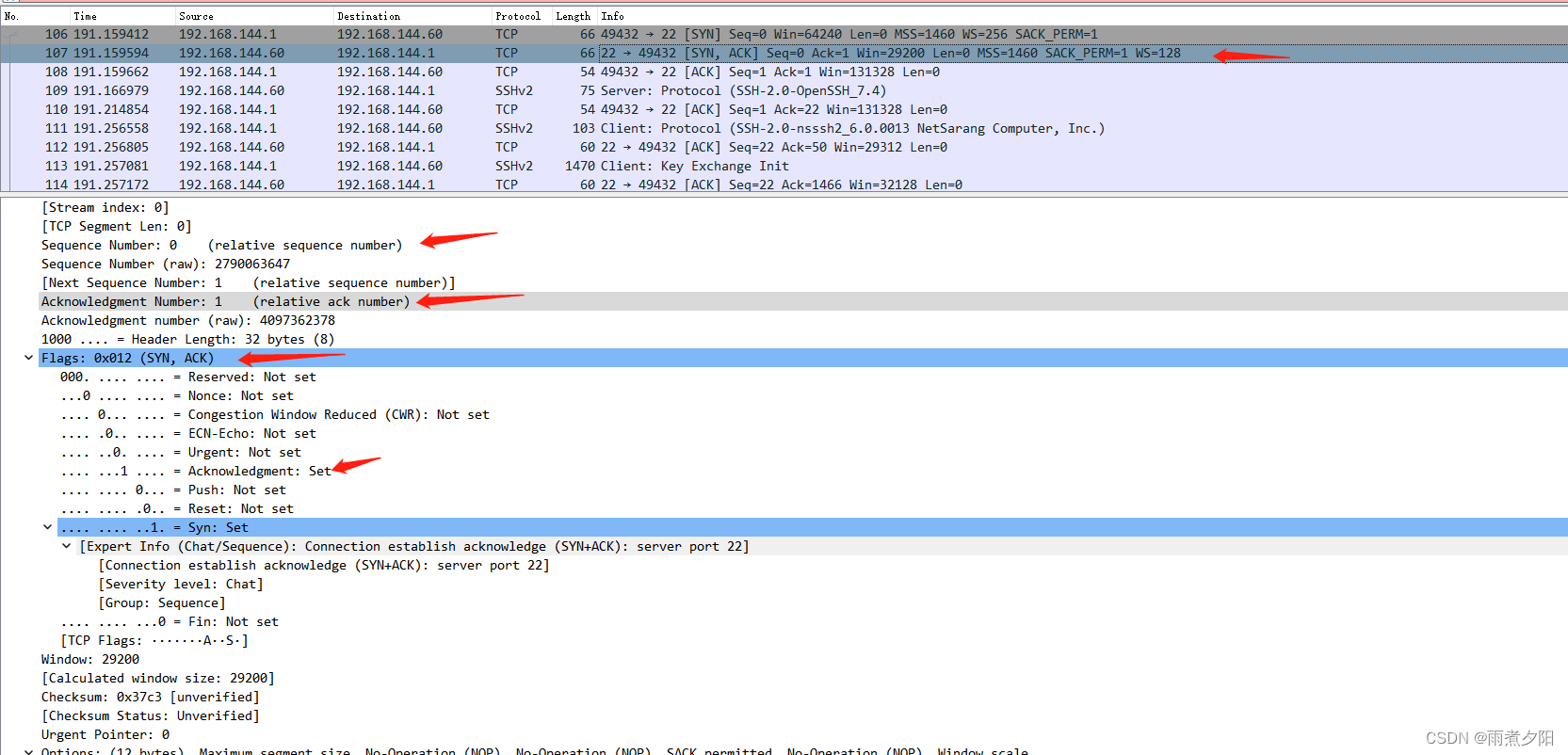
Task: Click SSHv2 protocol cell in packet 113
Action: 514,166
